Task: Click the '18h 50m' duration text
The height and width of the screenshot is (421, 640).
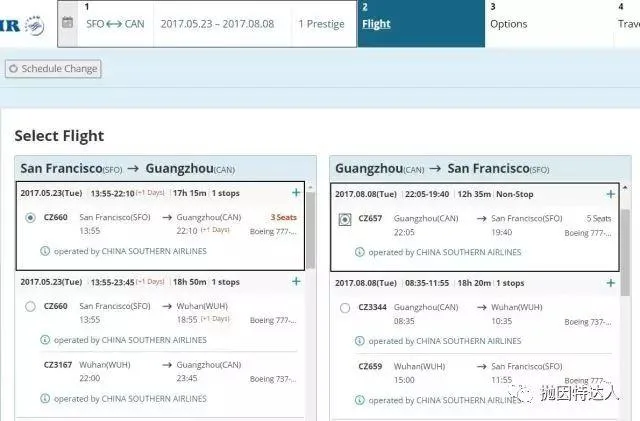Action: click(189, 282)
